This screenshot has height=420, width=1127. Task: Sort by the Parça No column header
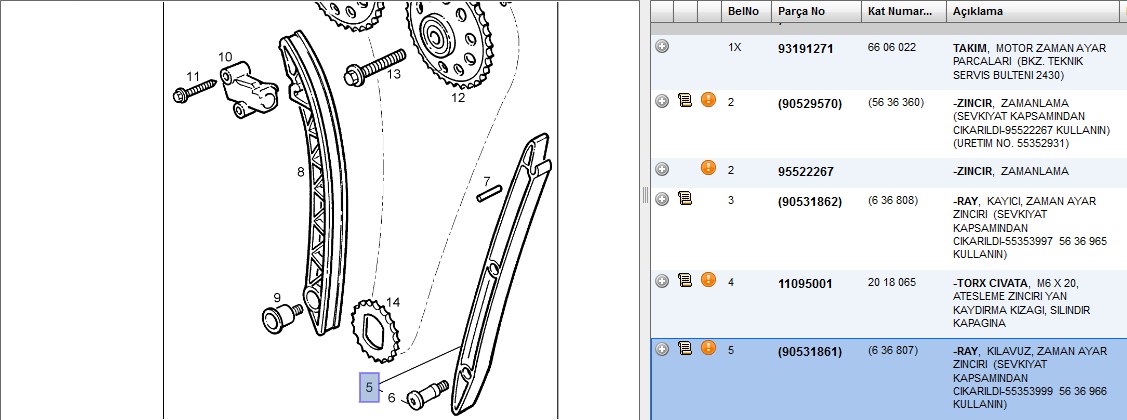pyautogui.click(x=816, y=12)
